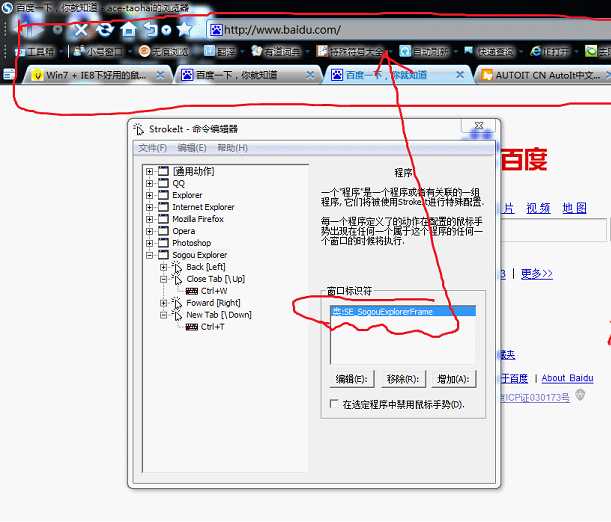The height and width of the screenshot is (522, 611).
Task: Click the 无痕浏览 toolbar item
Action: 164,51
